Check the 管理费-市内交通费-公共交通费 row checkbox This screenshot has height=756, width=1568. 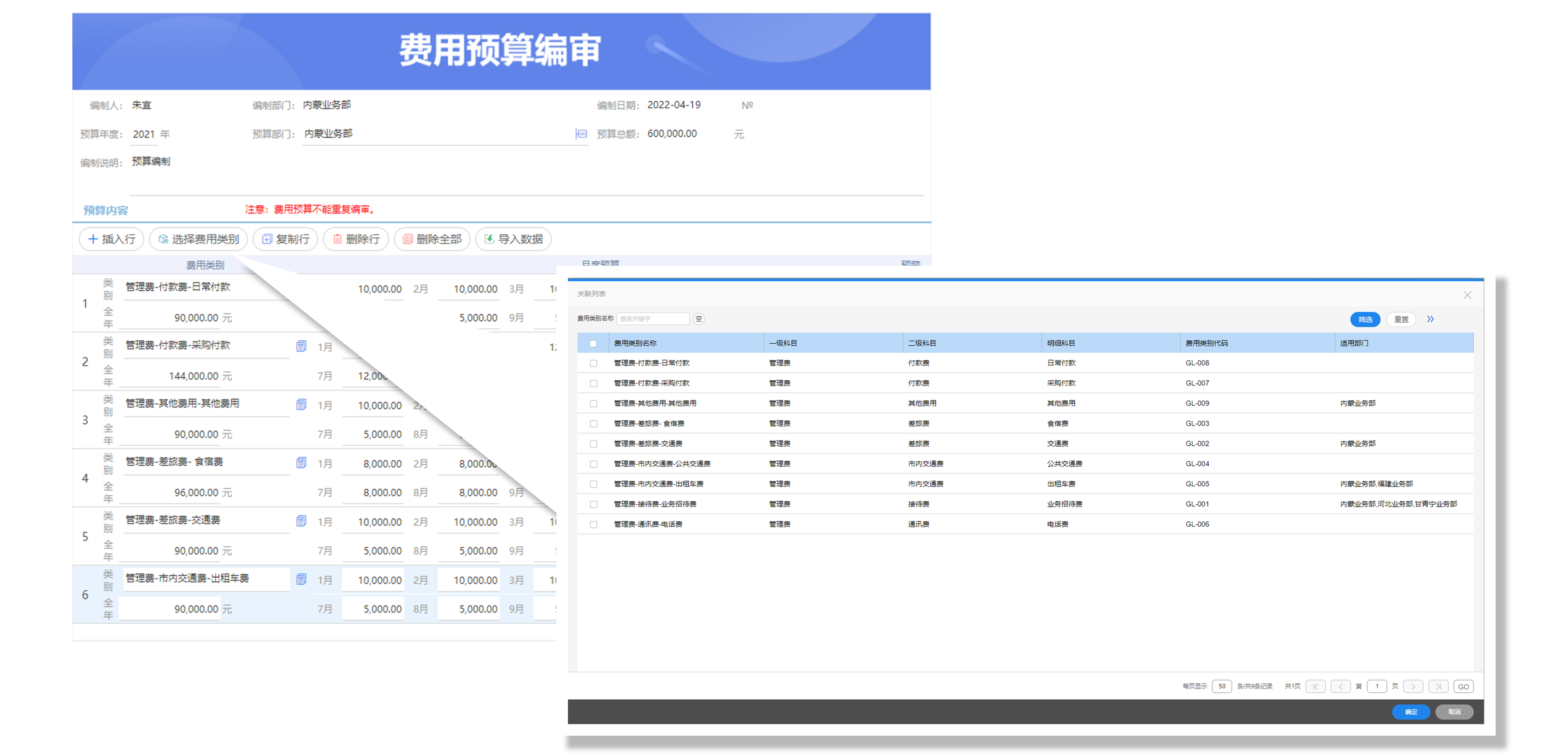593,464
